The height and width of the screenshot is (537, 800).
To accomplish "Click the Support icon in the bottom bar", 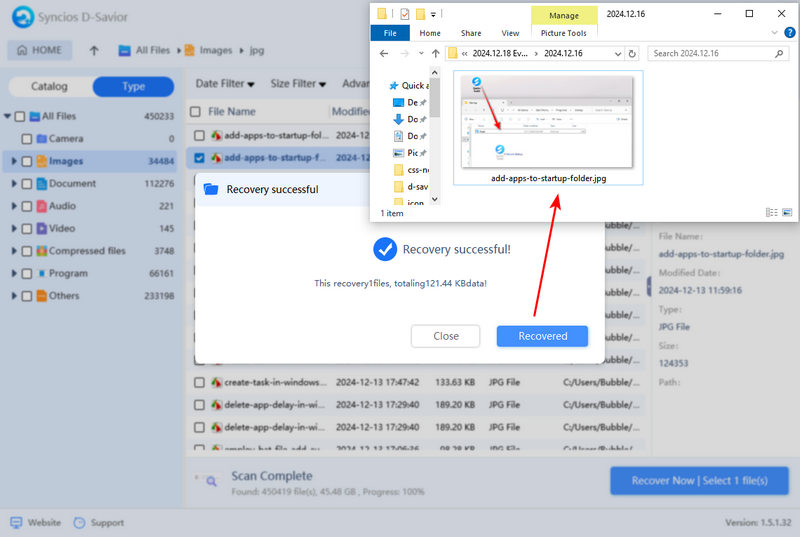I will 81,522.
